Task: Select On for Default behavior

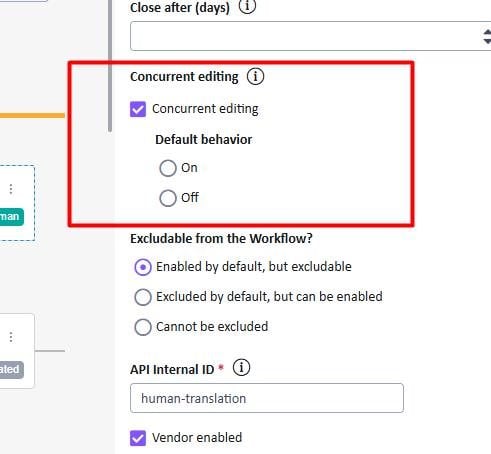Action: 168,168
